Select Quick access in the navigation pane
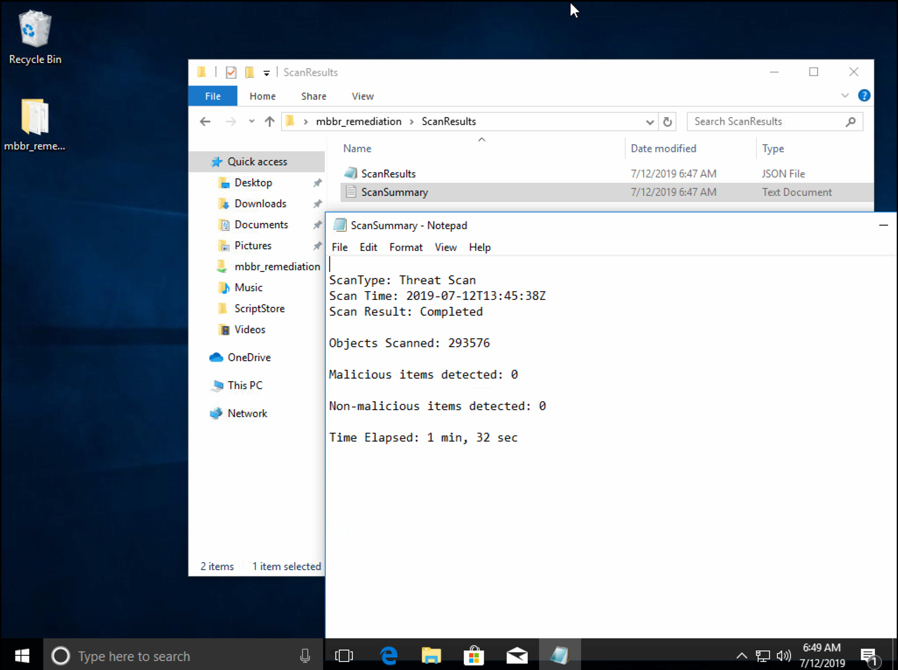 257,161
